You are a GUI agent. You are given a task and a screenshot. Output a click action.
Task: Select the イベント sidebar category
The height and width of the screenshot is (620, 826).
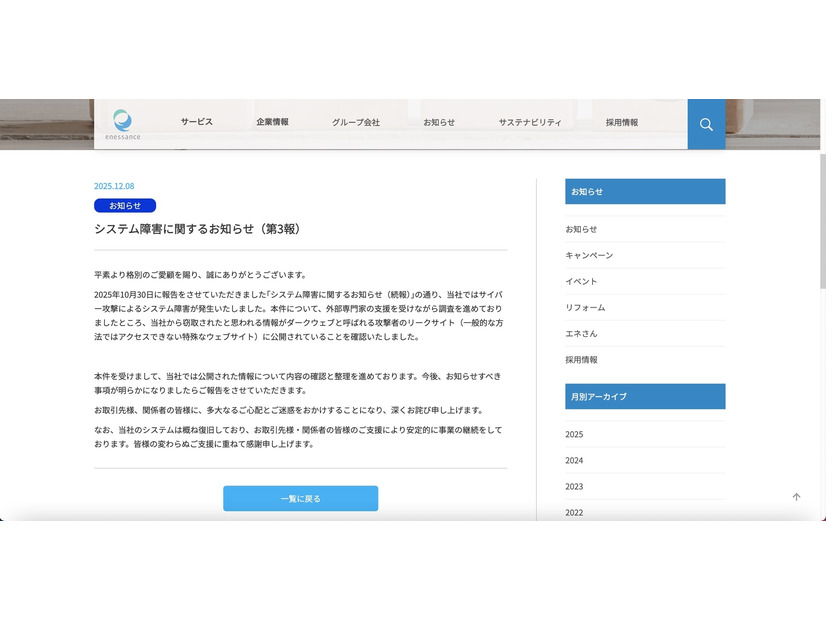[x=581, y=281]
